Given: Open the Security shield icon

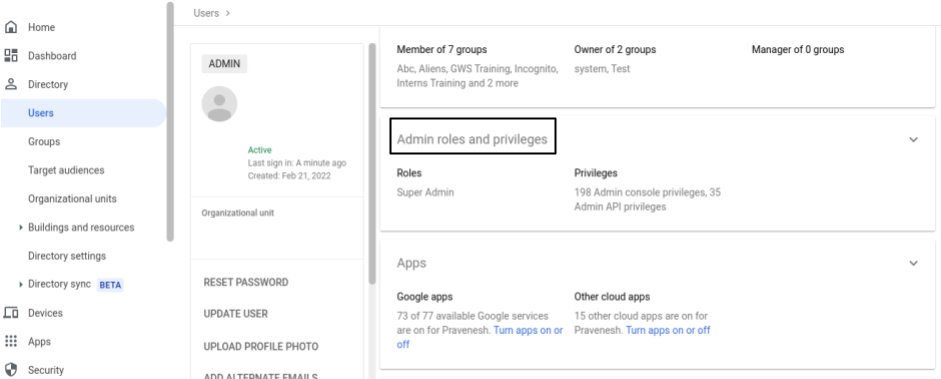Looking at the screenshot, I should pyautogui.click(x=11, y=369).
